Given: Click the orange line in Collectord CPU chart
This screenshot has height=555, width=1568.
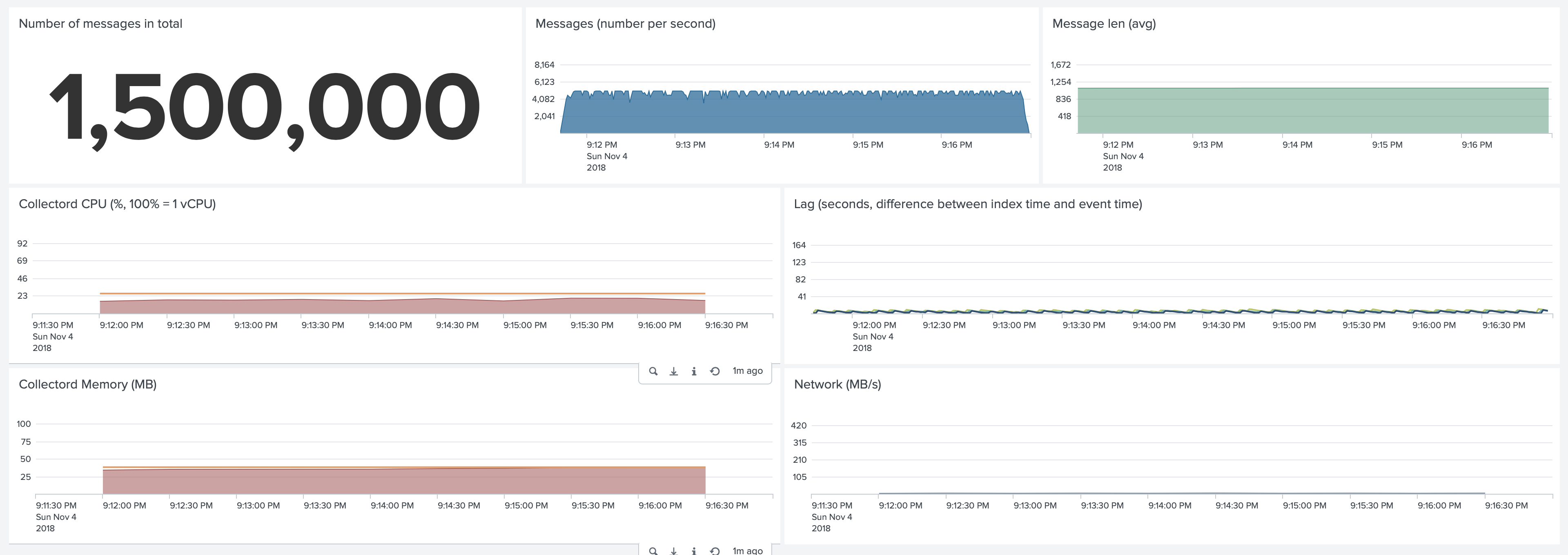Looking at the screenshot, I should [402, 293].
